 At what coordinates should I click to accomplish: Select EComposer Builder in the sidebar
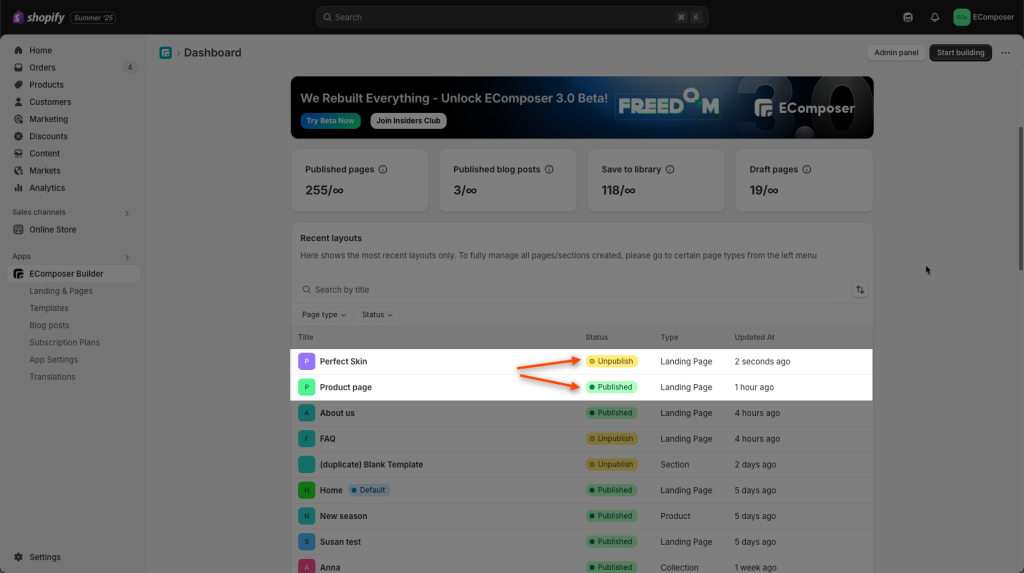click(x=73, y=274)
